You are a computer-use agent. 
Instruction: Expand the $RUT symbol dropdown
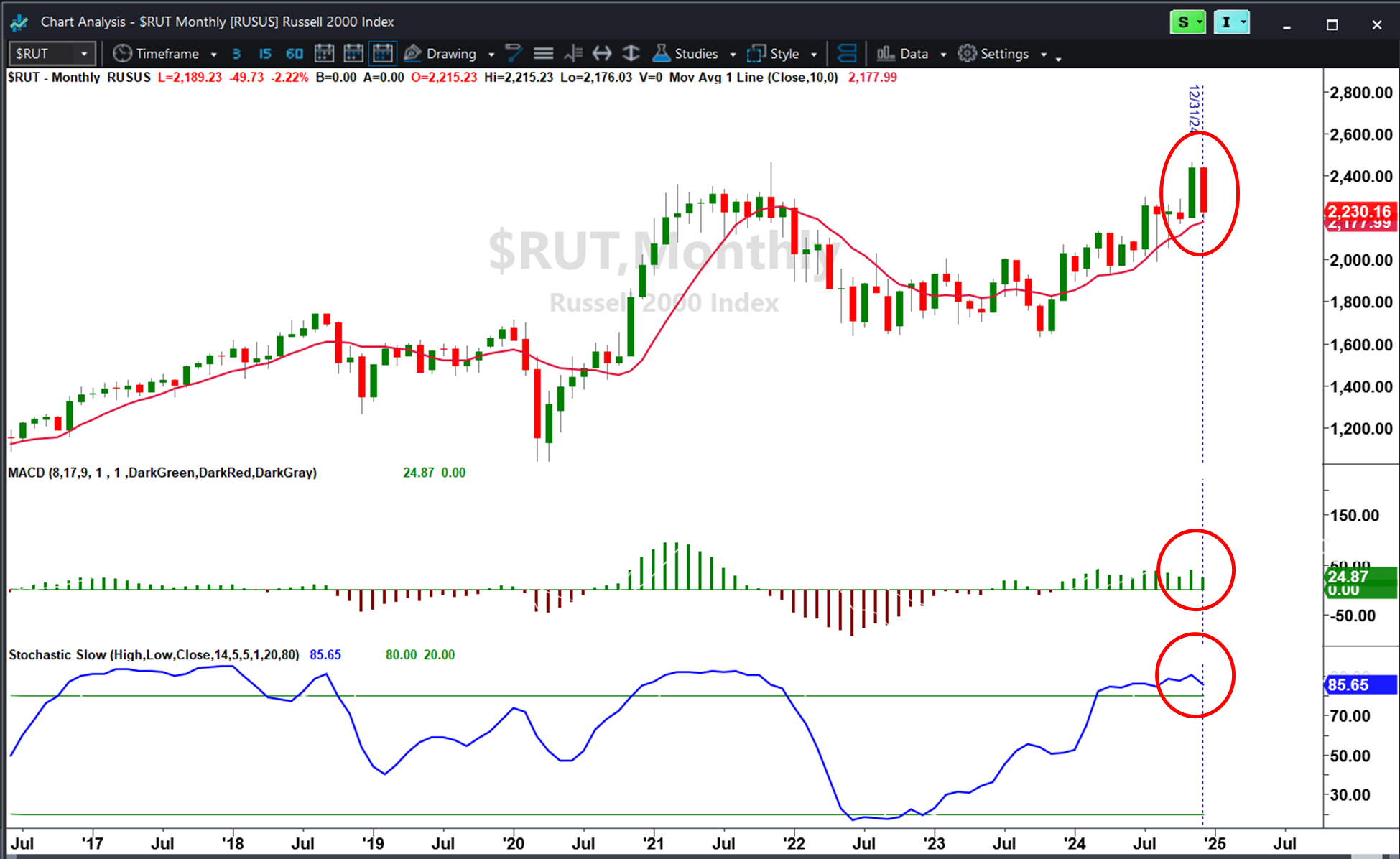pos(84,54)
